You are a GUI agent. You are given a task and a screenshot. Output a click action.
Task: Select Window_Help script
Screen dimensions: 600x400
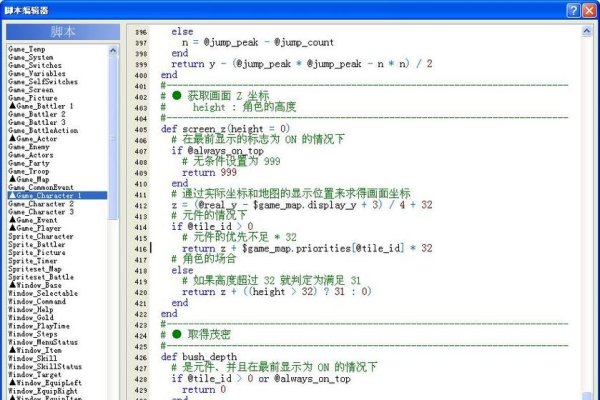point(31,309)
